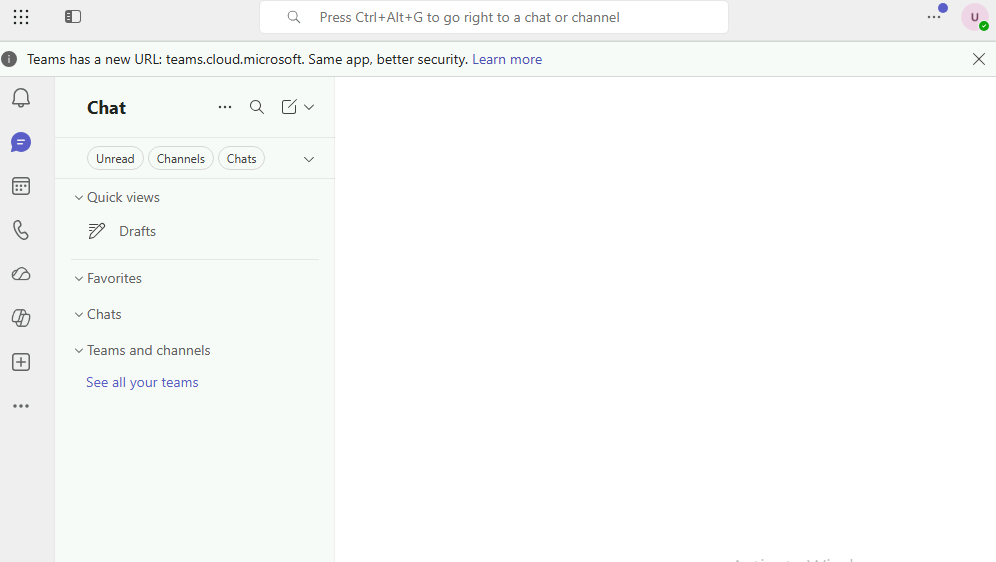The image size is (996, 562).
Task: Filter list by Chats
Action: 241,159
